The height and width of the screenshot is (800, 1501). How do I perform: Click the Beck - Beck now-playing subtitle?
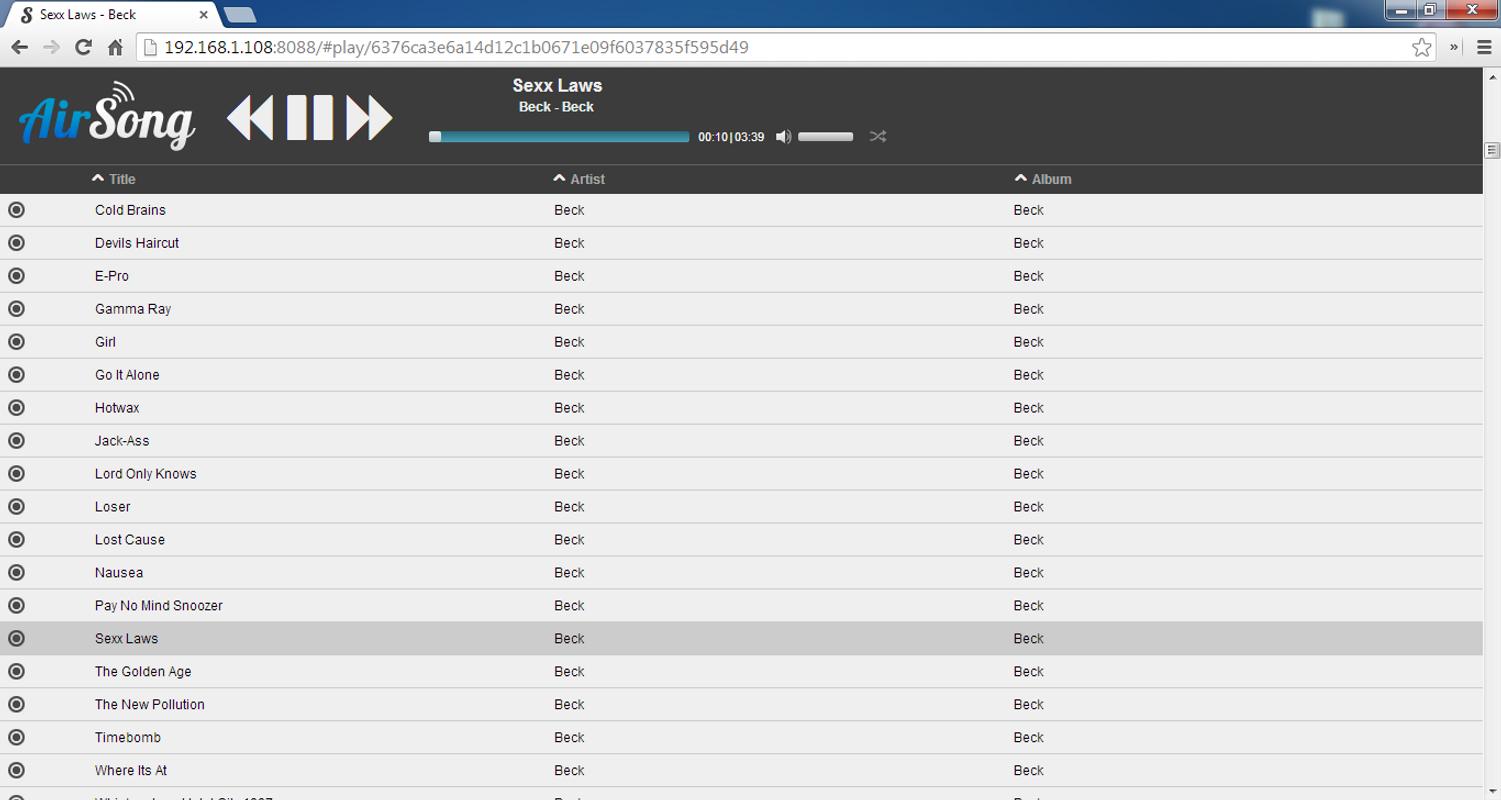tap(556, 107)
